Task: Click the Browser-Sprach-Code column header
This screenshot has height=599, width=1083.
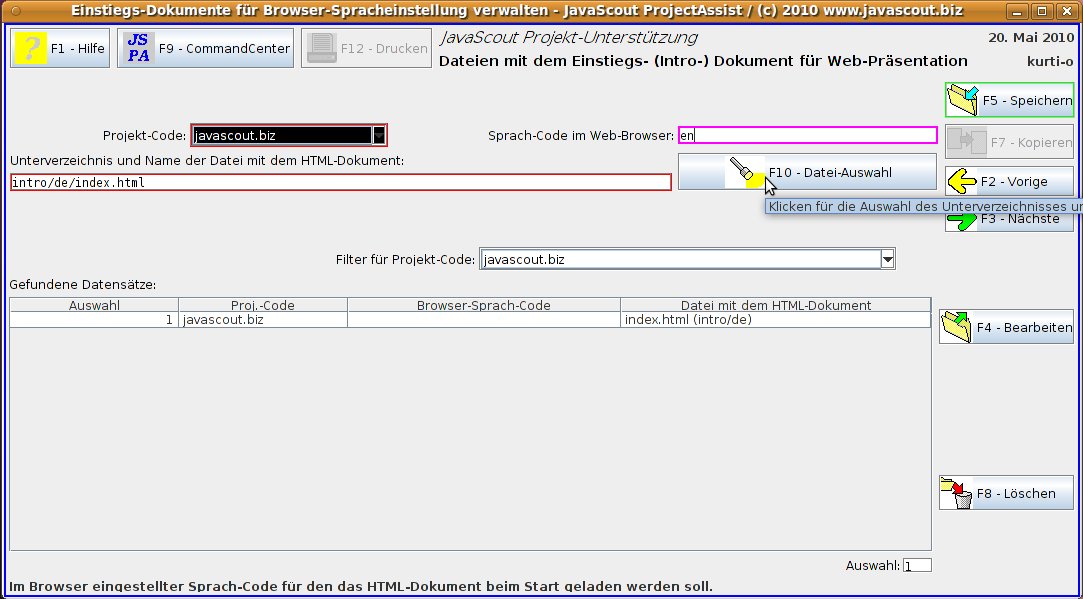Action: 483,305
